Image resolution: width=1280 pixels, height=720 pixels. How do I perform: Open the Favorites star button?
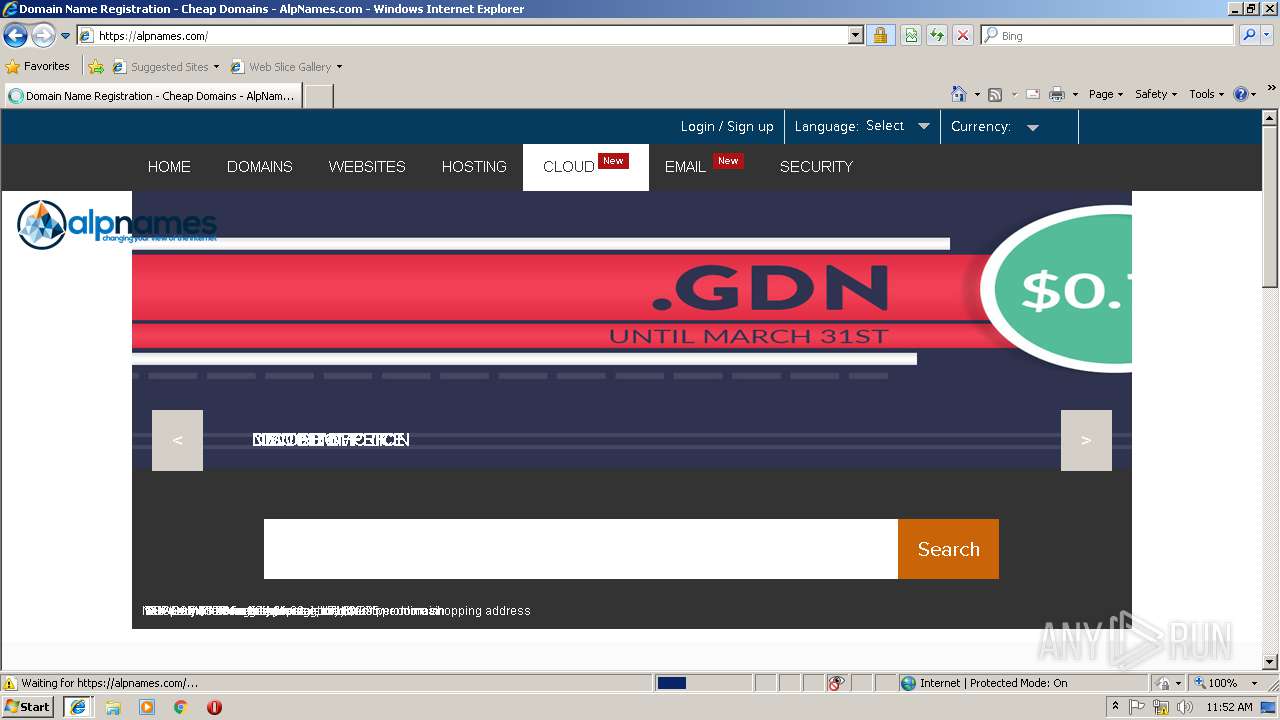(38, 67)
